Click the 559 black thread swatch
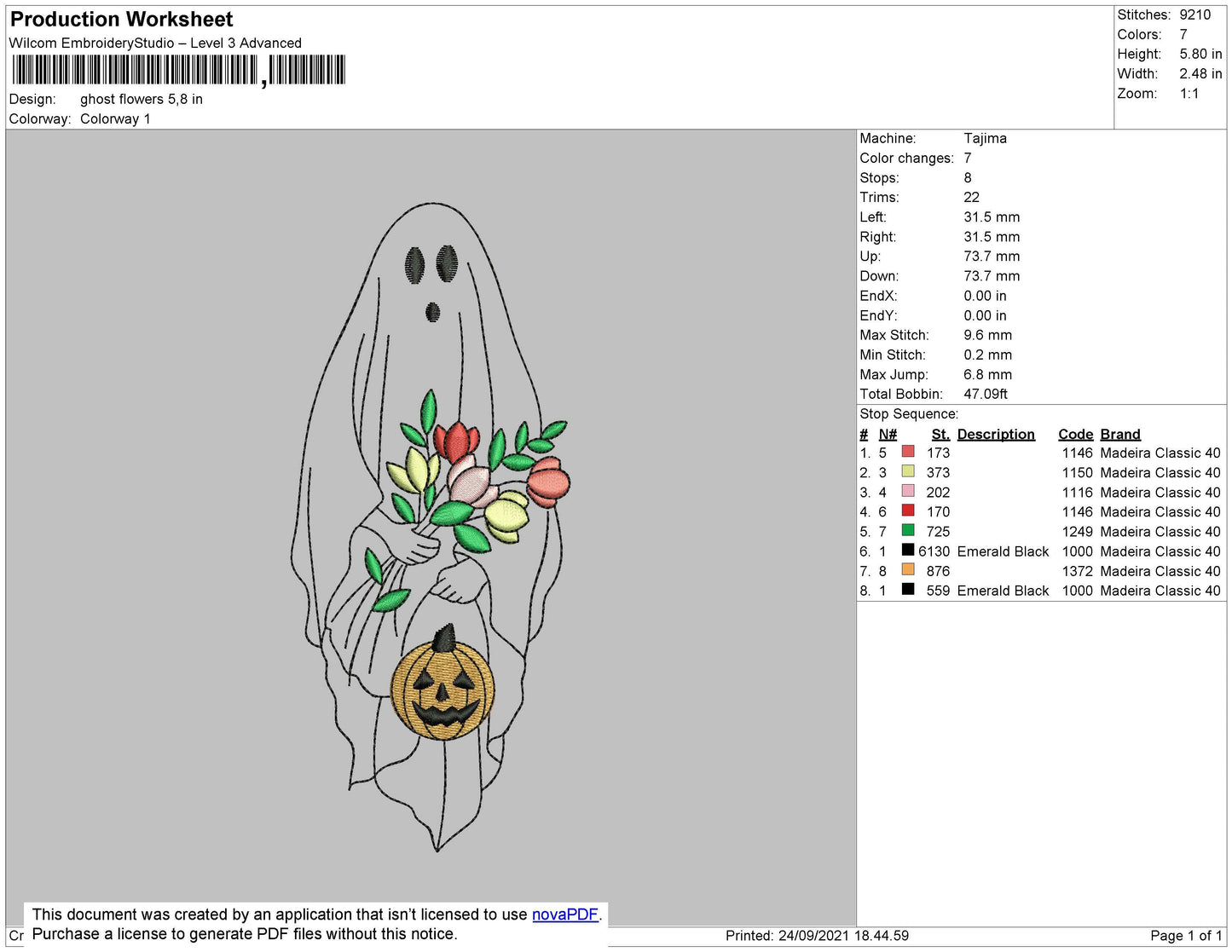This screenshot has width=1232, height=952. [908, 589]
